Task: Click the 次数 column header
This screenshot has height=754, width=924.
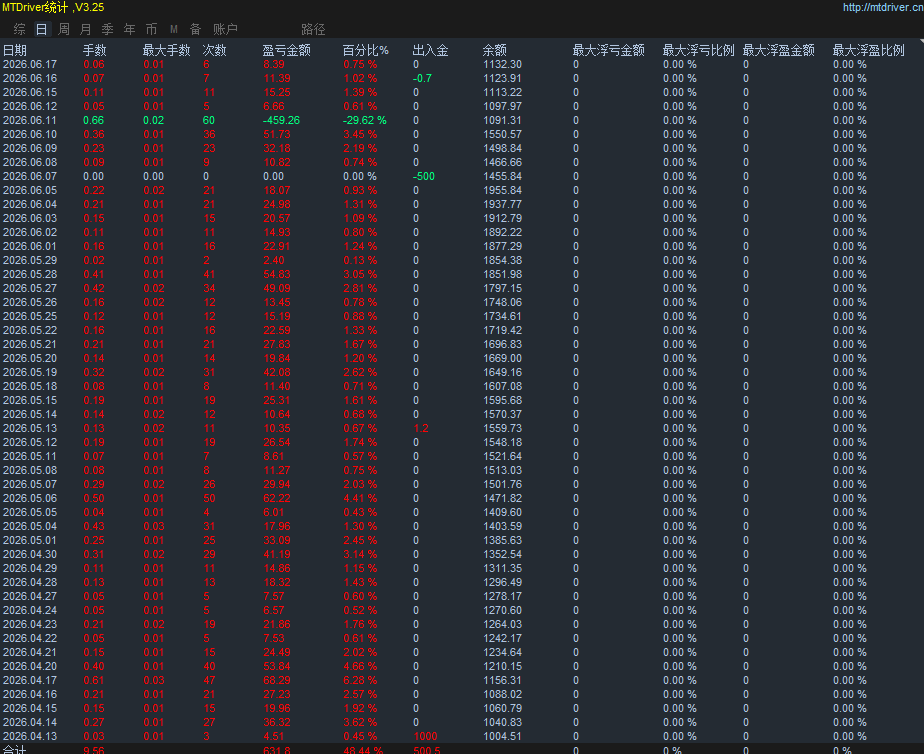Action: [214, 50]
